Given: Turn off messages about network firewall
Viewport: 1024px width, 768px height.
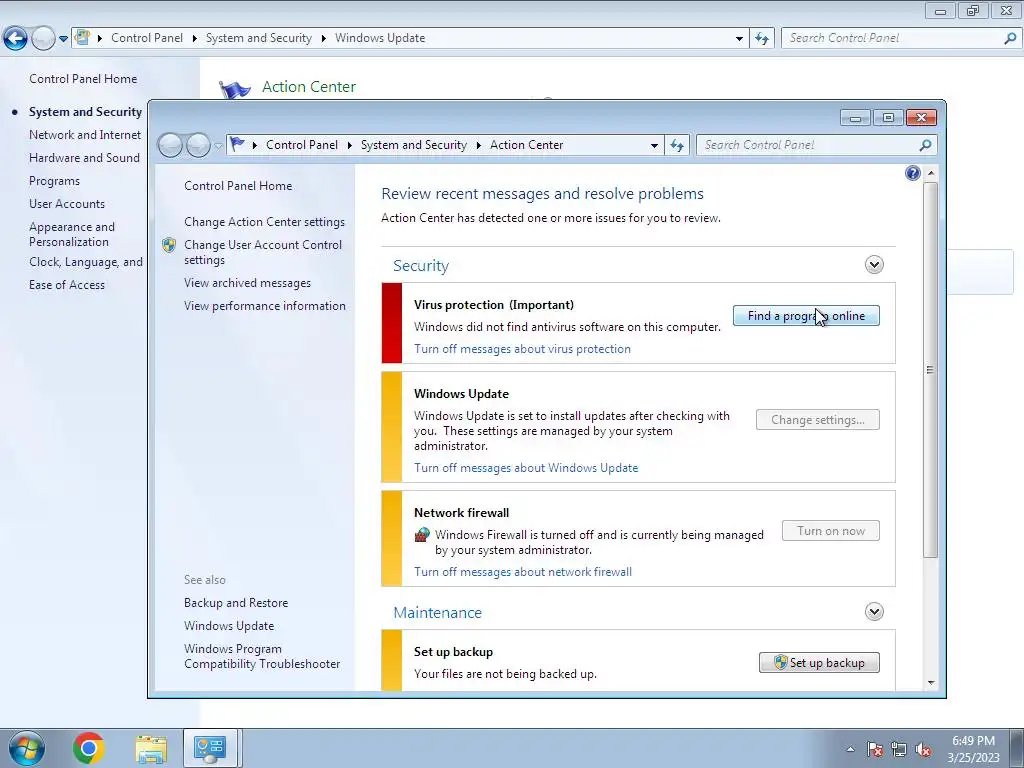Looking at the screenshot, I should tap(523, 571).
